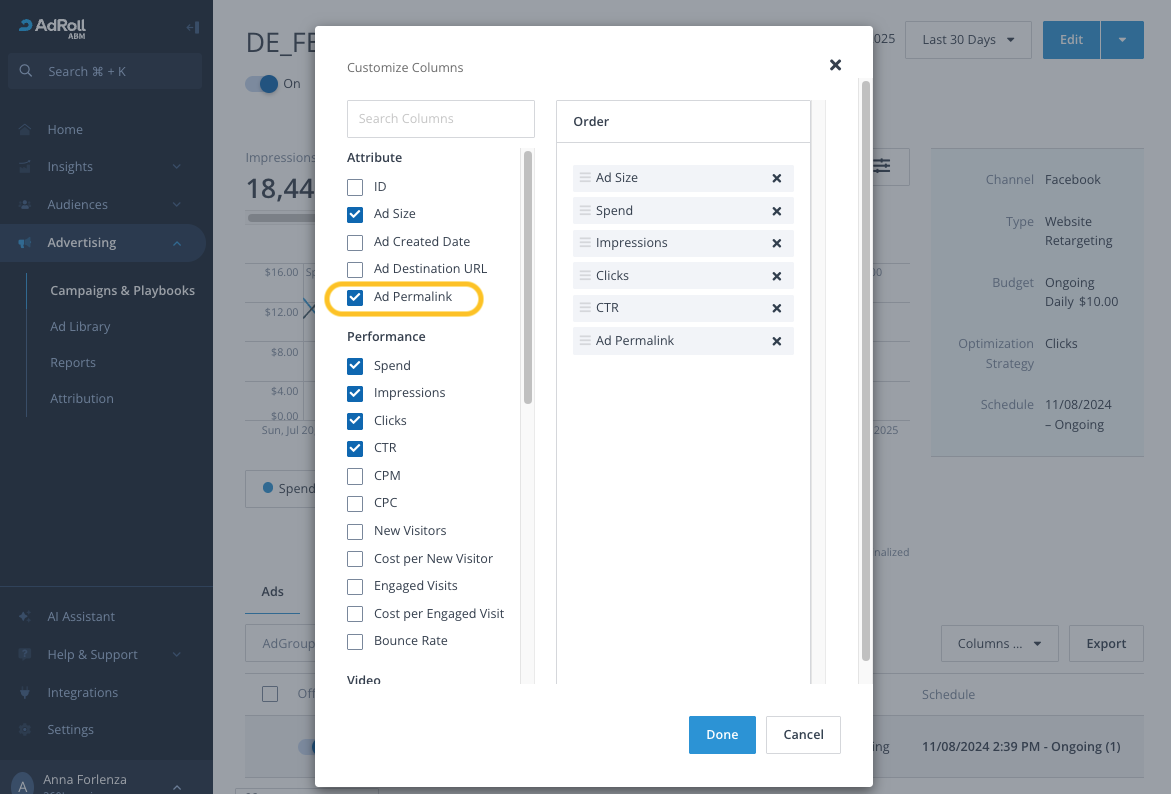Viewport: 1171px width, 794px height.
Task: Remove Clicks column from order list
Action: (x=776, y=276)
